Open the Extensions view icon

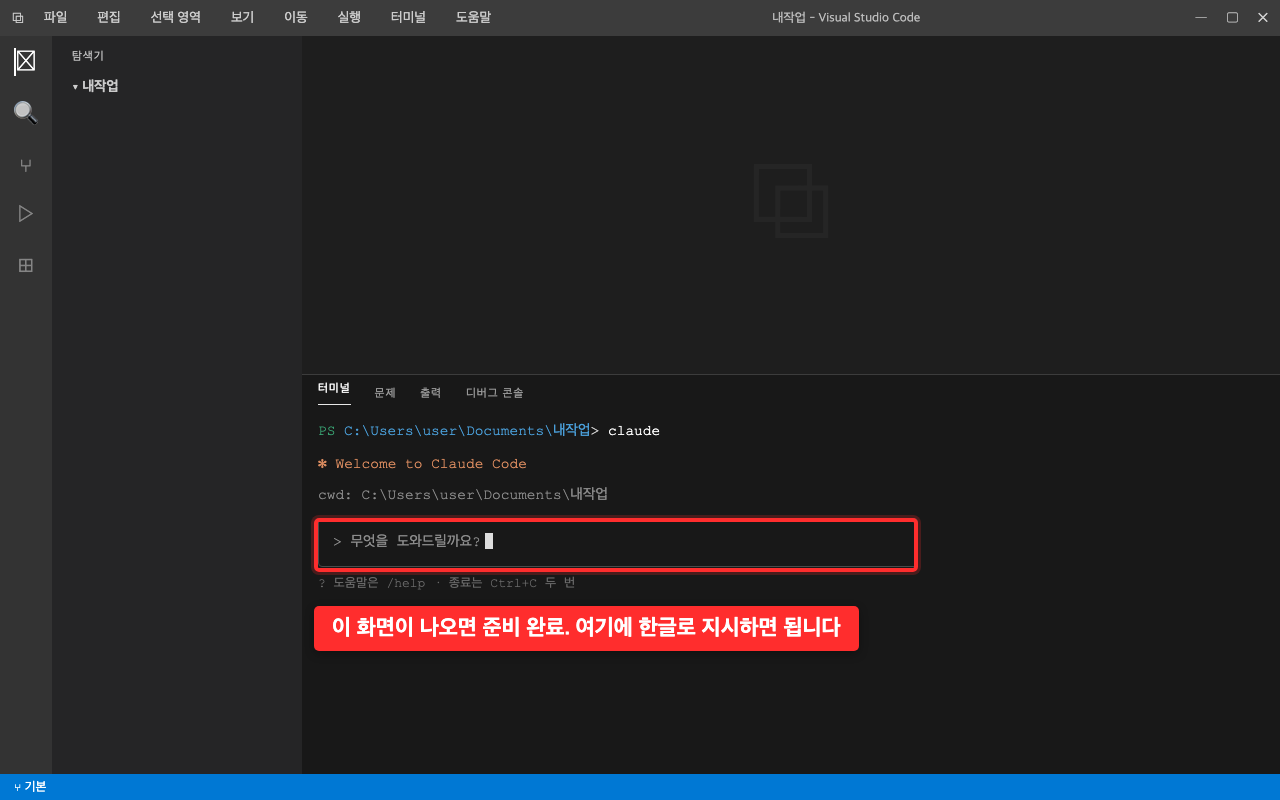point(26,265)
